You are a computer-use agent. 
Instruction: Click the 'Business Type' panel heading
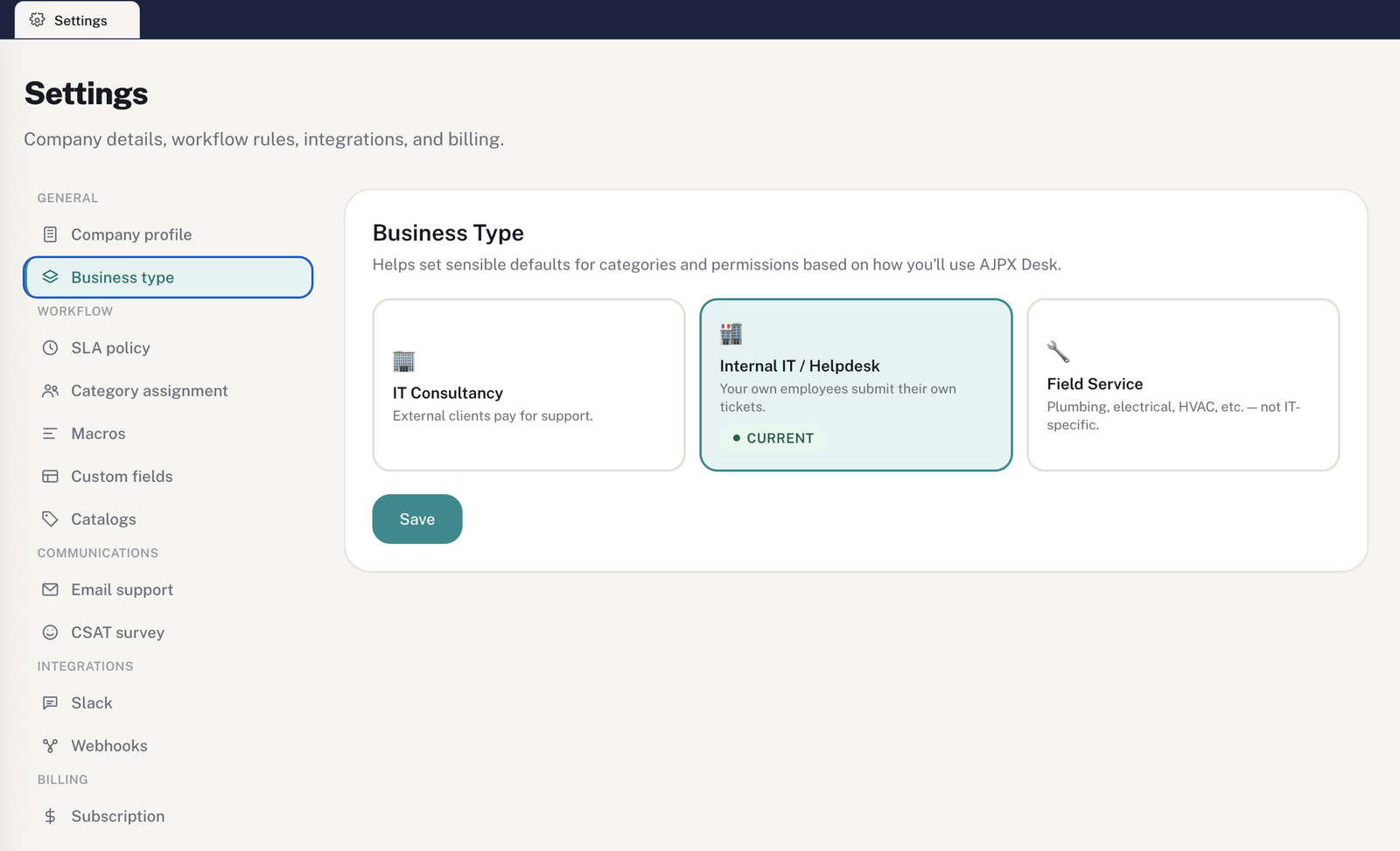click(448, 233)
